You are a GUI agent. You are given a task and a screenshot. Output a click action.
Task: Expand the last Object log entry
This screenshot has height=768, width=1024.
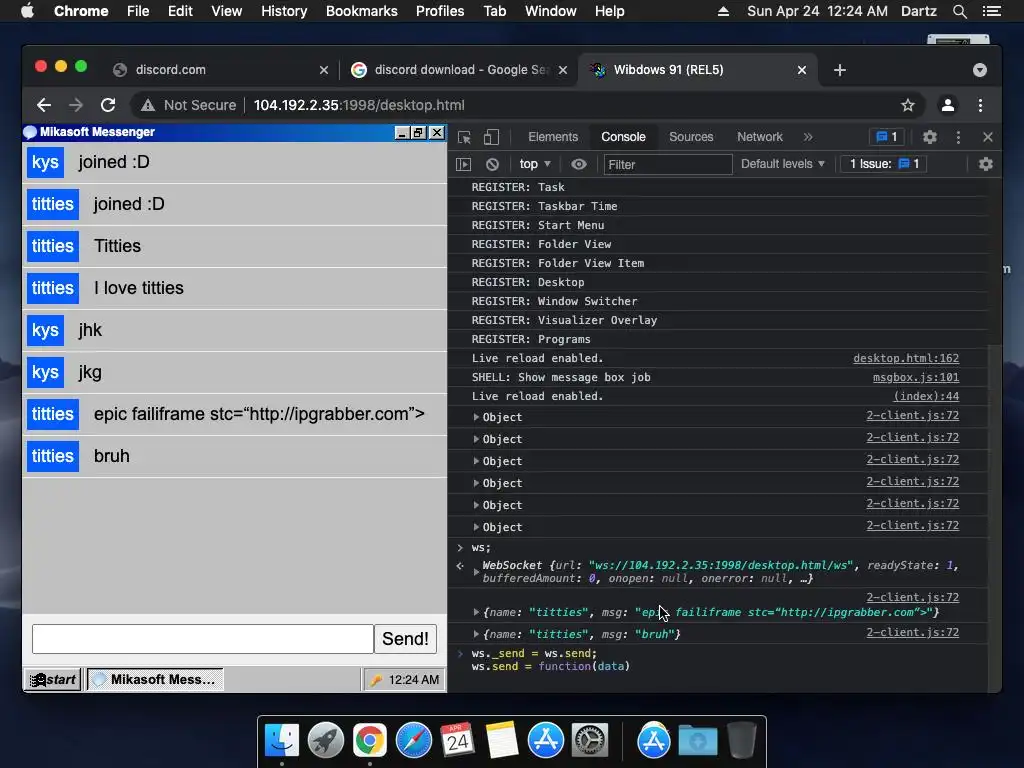(476, 527)
